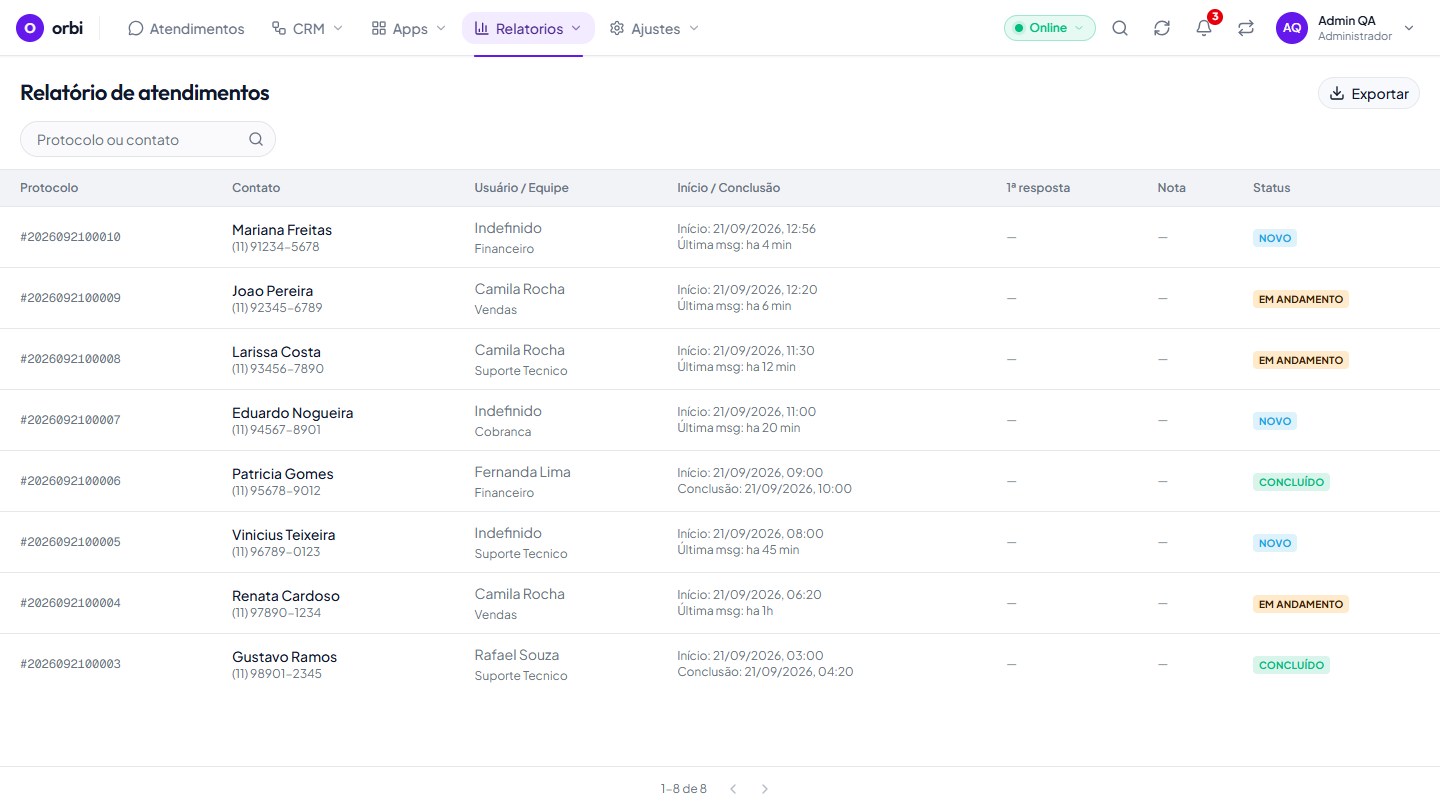Image resolution: width=1440 pixels, height=810 pixels.
Task: Open protocol #2026092100010 row
Action: pos(720,237)
